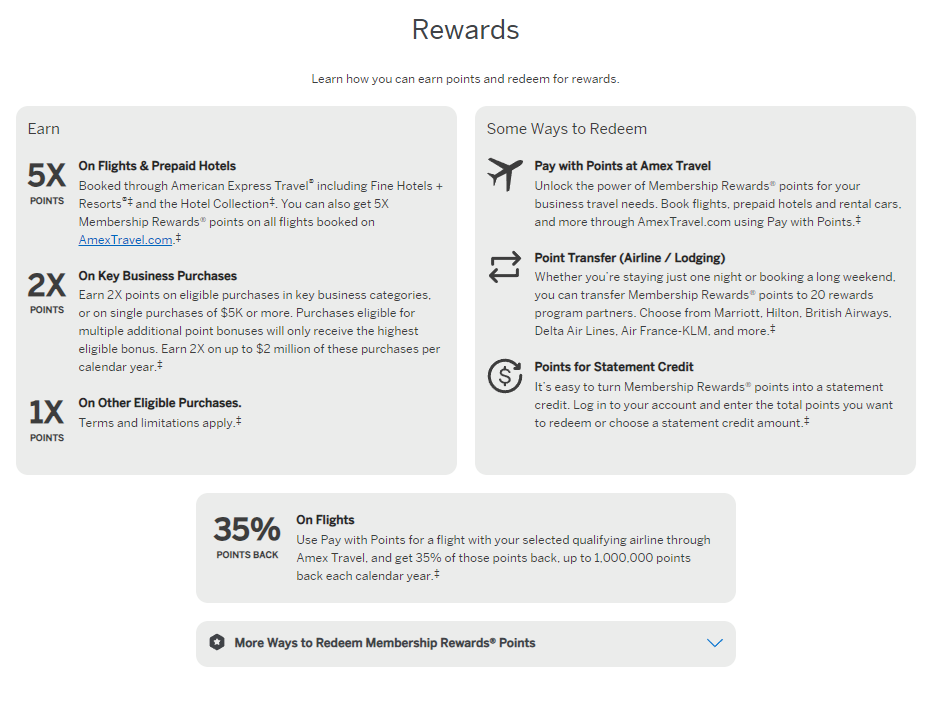
Task: Click the airplane icon for Pay with Points
Action: [x=505, y=174]
